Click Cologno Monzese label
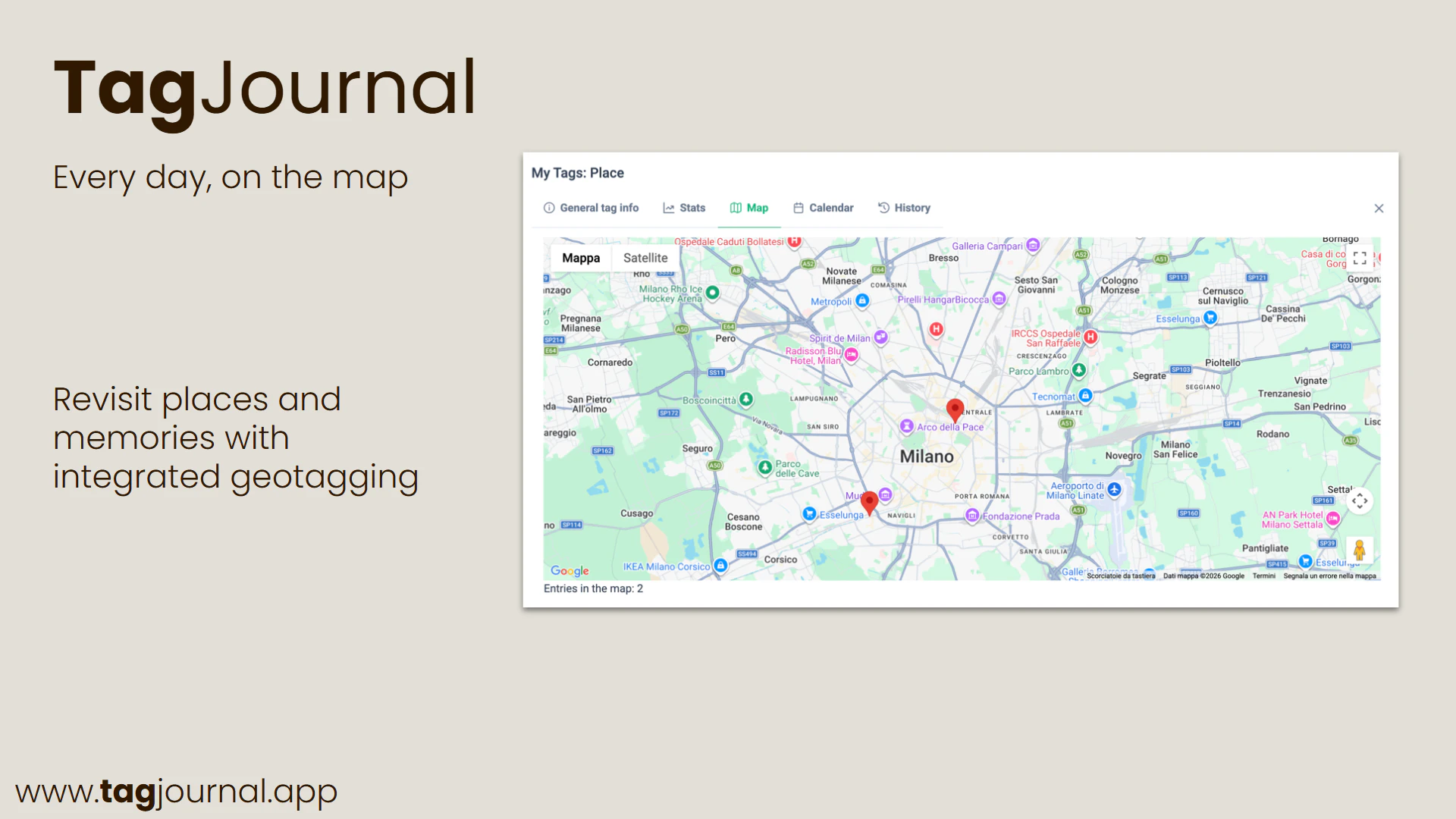The height and width of the screenshot is (819, 1456). pos(1120,285)
